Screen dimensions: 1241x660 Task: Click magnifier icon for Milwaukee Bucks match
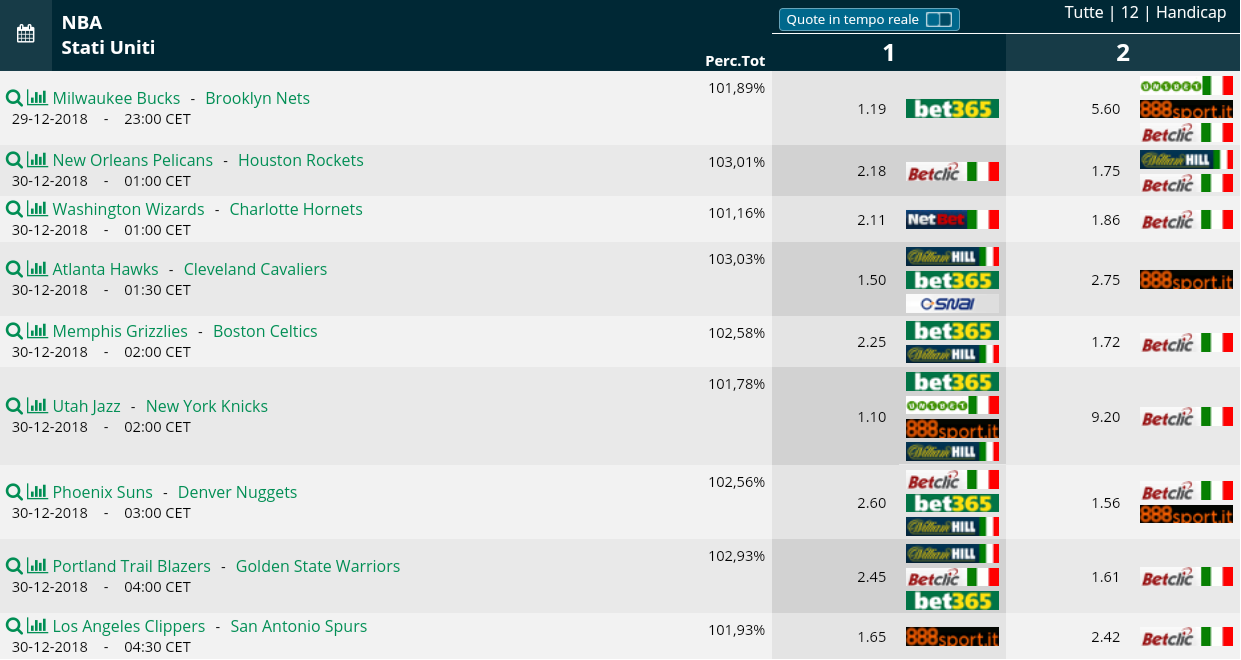(14, 98)
